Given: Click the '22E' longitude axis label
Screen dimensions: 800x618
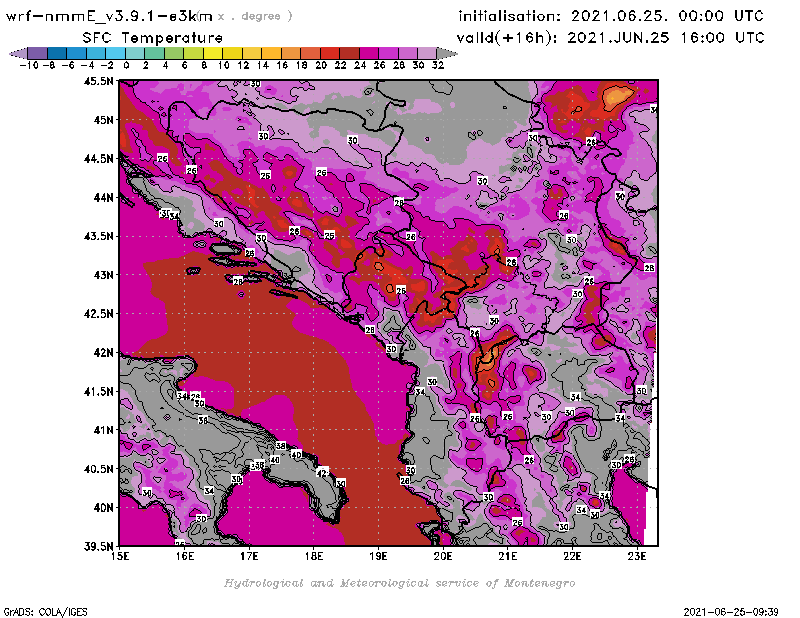Looking at the screenshot, I should [x=572, y=556].
